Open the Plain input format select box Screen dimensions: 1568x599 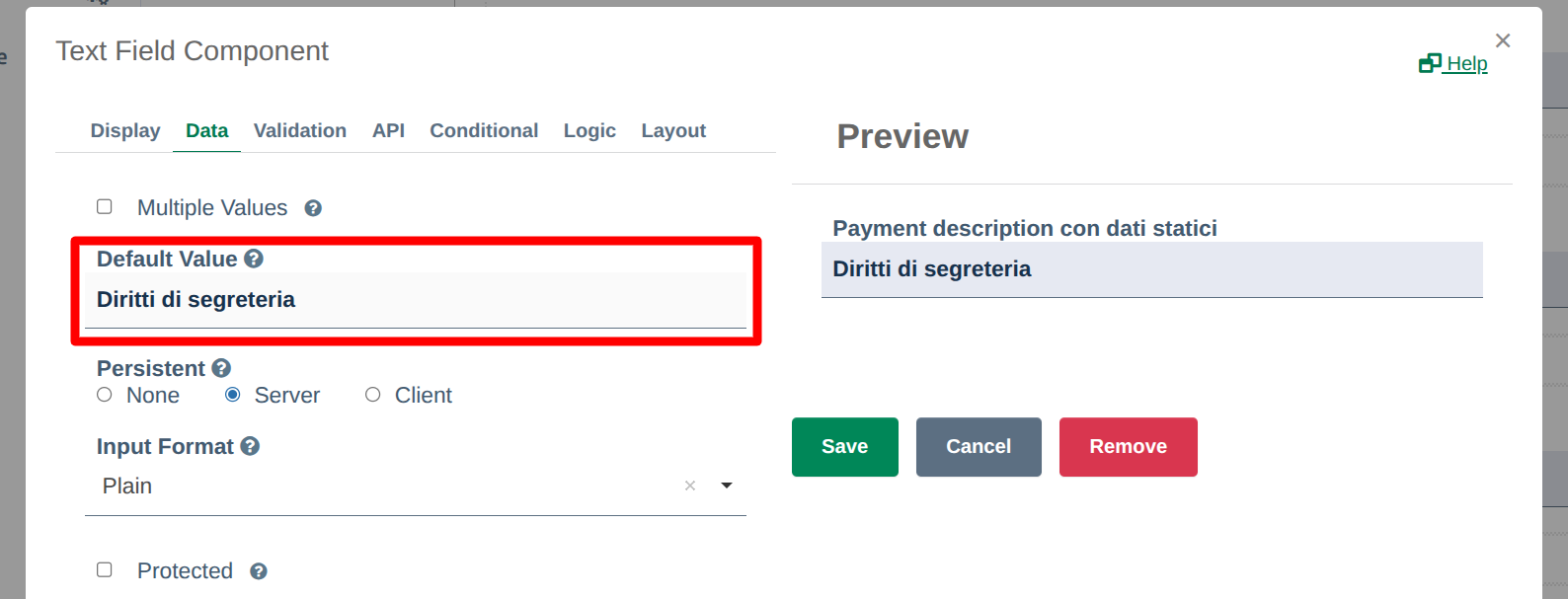[x=416, y=487]
